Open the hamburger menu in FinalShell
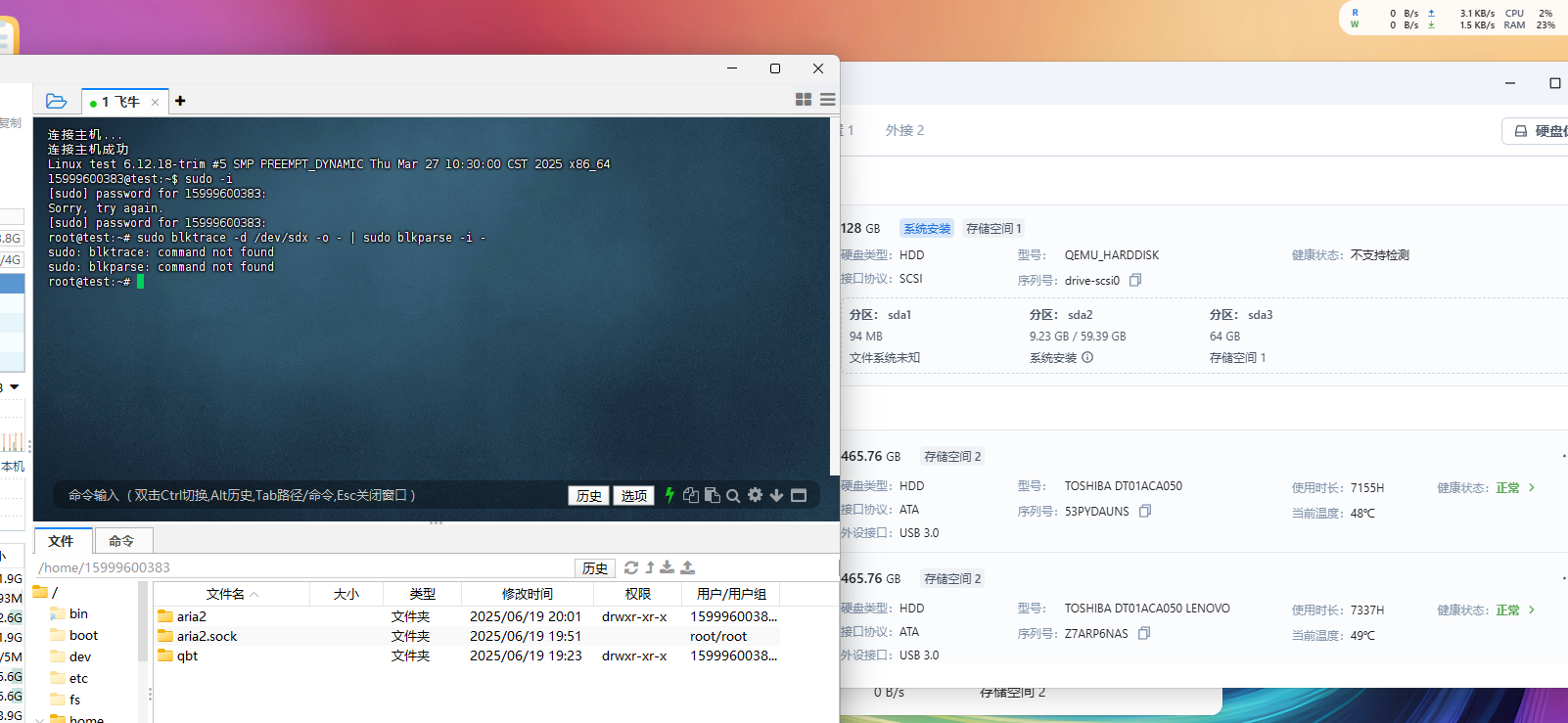 tap(828, 100)
